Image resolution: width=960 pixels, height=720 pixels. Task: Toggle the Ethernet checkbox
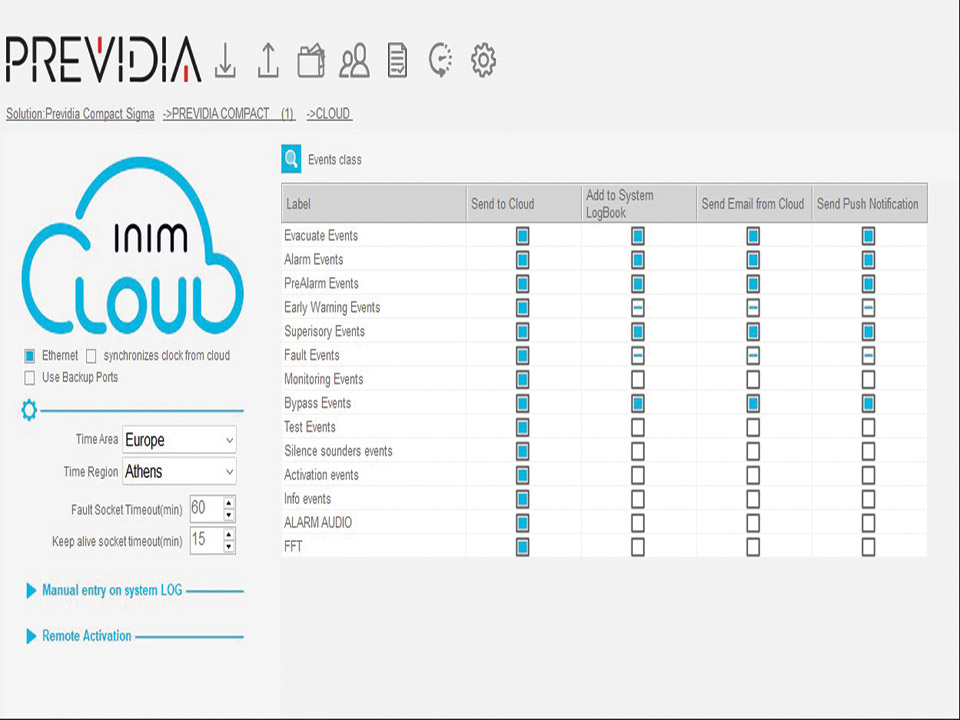point(29,356)
